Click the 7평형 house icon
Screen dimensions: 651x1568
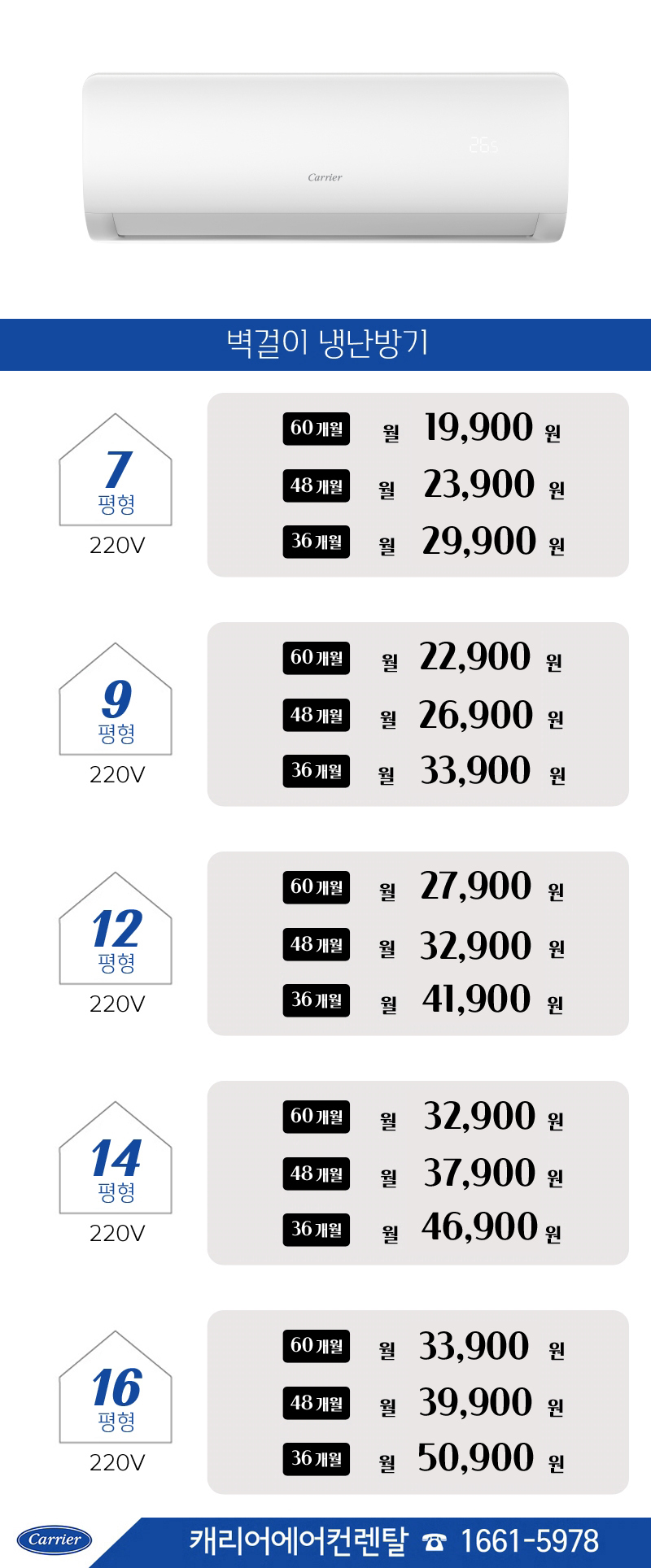pyautogui.click(x=116, y=469)
